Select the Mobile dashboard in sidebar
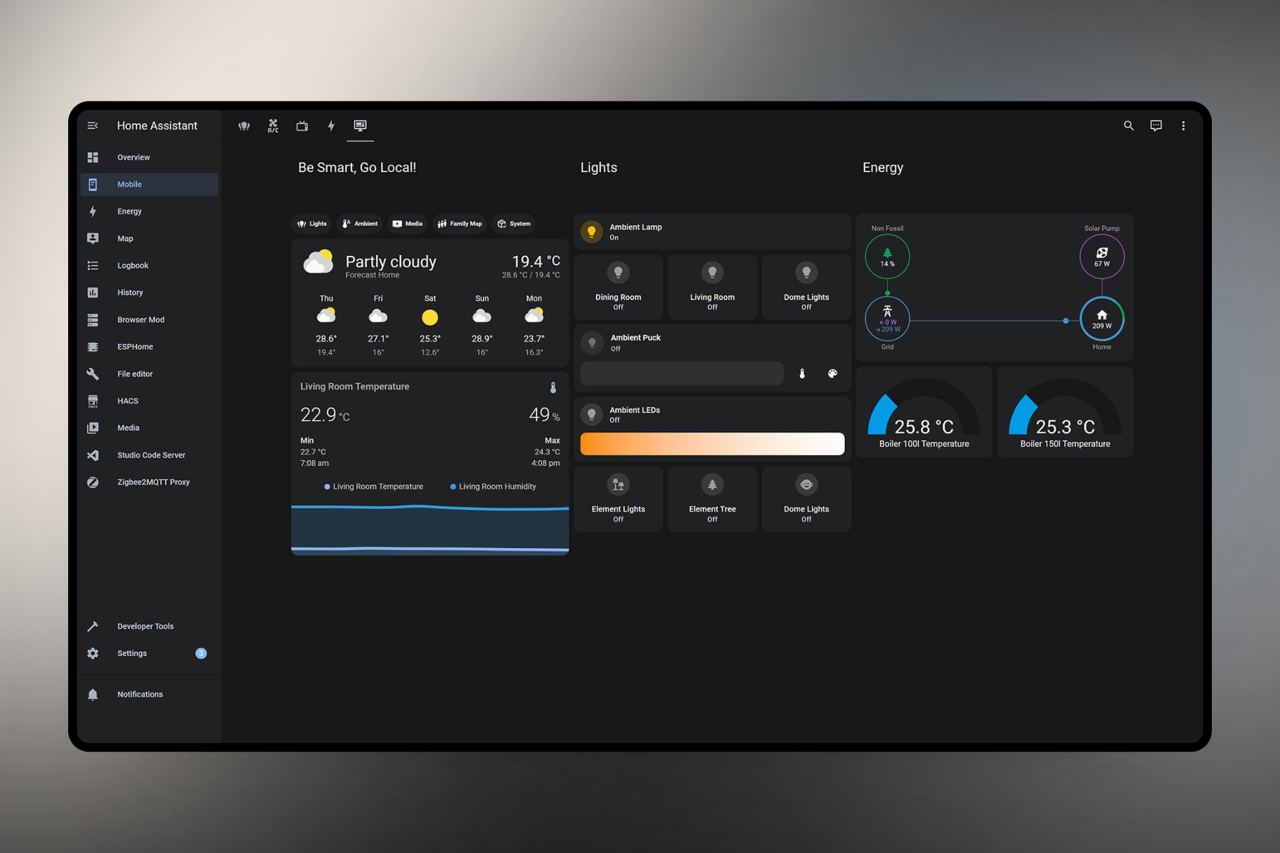 [x=149, y=184]
